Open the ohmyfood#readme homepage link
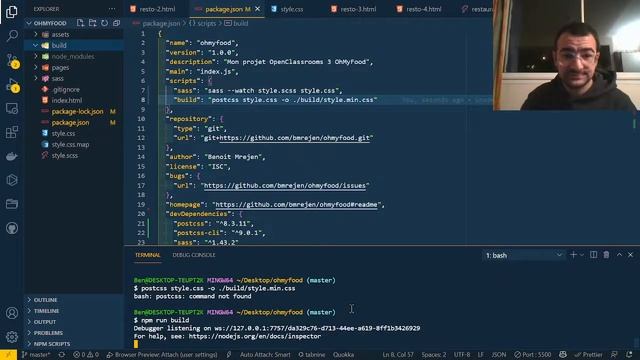The image size is (640, 360). tap(296, 204)
